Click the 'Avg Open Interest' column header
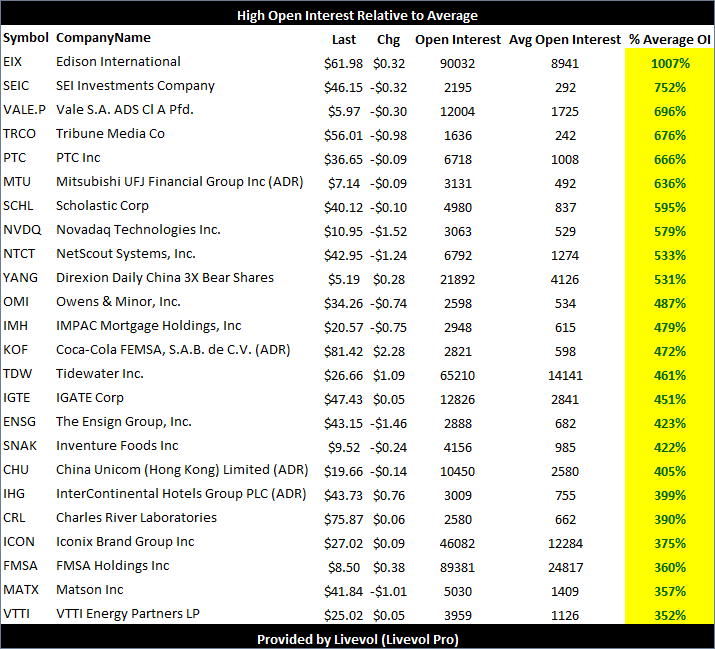Image resolution: width=715 pixels, height=649 pixels. click(x=565, y=40)
